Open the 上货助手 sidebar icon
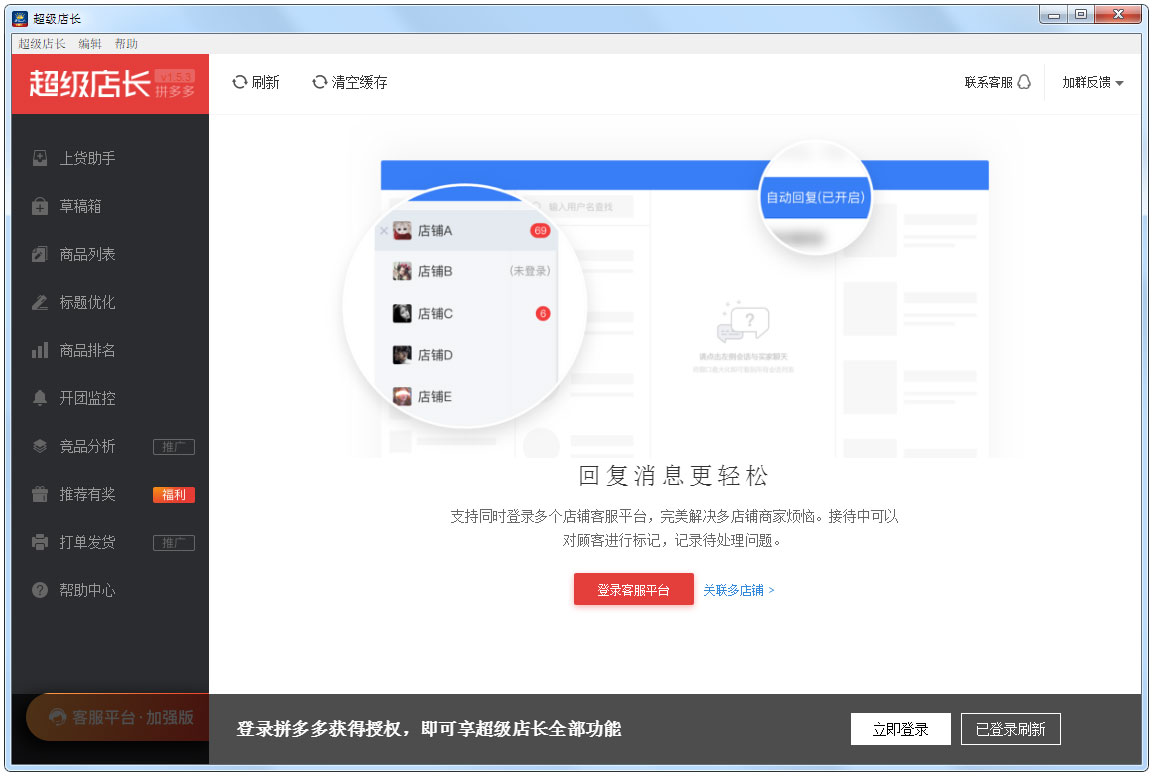Image resolution: width=1153 pixels, height=777 pixels. pyautogui.click(x=40, y=158)
